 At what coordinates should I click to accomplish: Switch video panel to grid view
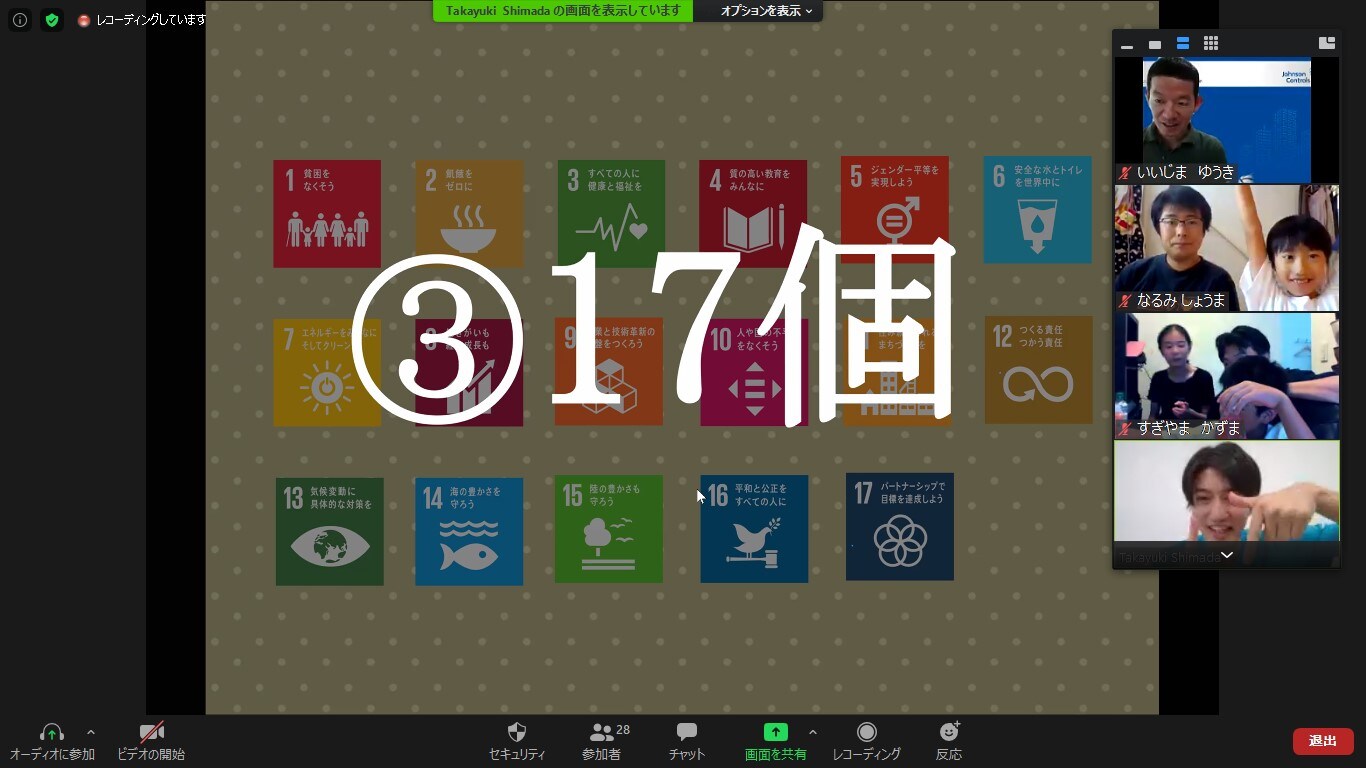tap(1211, 43)
